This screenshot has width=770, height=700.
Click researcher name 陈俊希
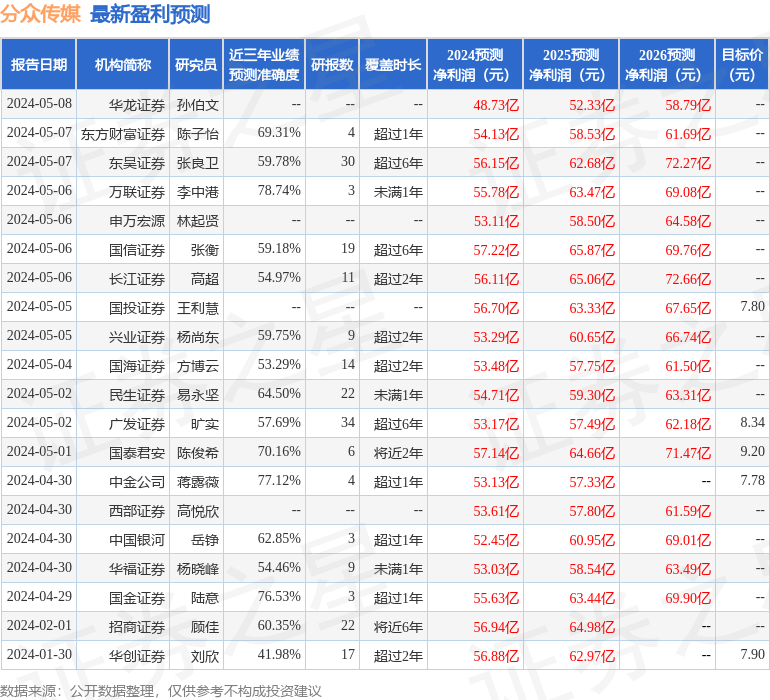(197, 453)
